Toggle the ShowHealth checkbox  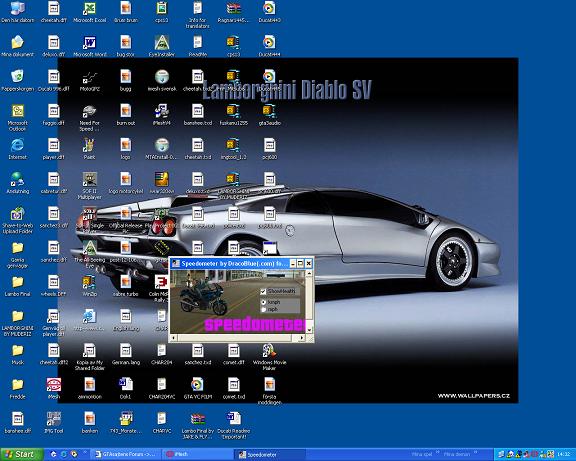(x=263, y=291)
